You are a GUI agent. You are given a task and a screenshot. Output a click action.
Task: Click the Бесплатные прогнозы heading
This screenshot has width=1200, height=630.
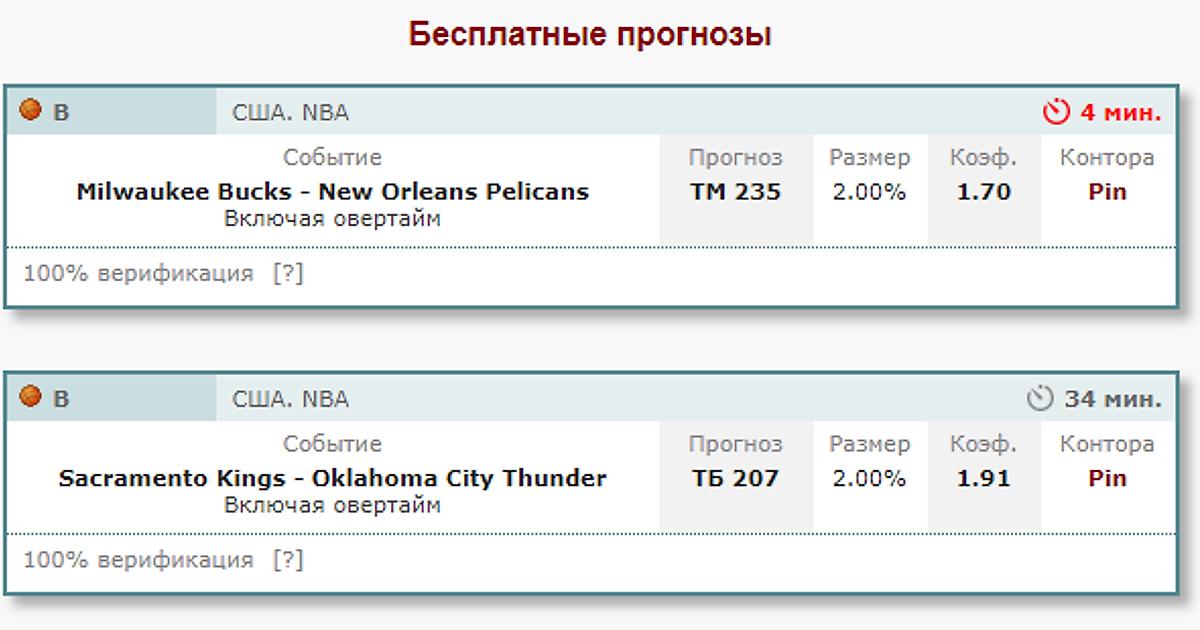[x=590, y=35]
